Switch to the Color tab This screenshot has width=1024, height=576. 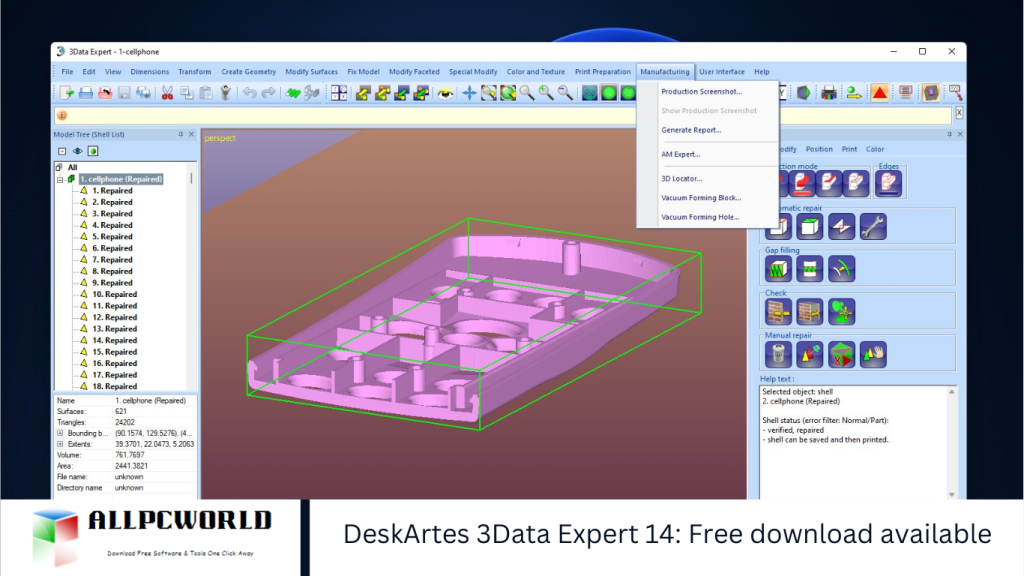[875, 150]
